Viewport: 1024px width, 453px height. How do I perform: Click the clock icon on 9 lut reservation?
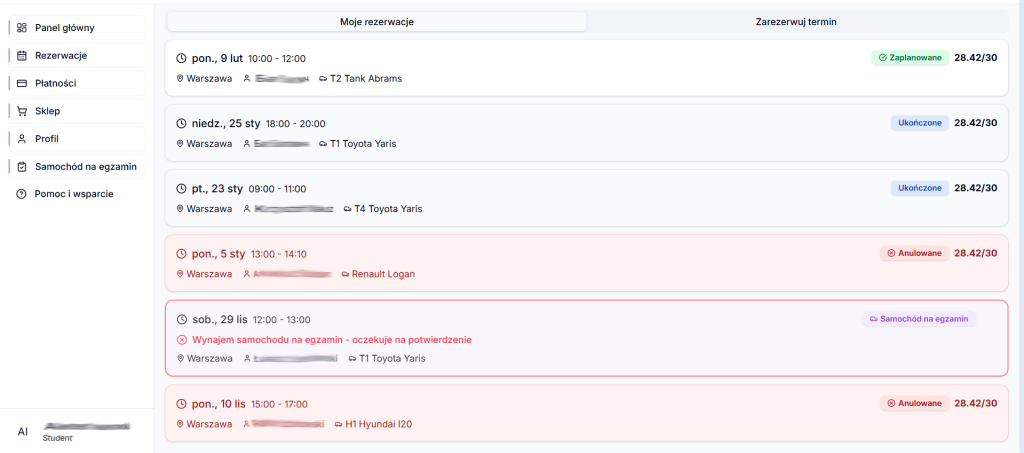tap(181, 59)
